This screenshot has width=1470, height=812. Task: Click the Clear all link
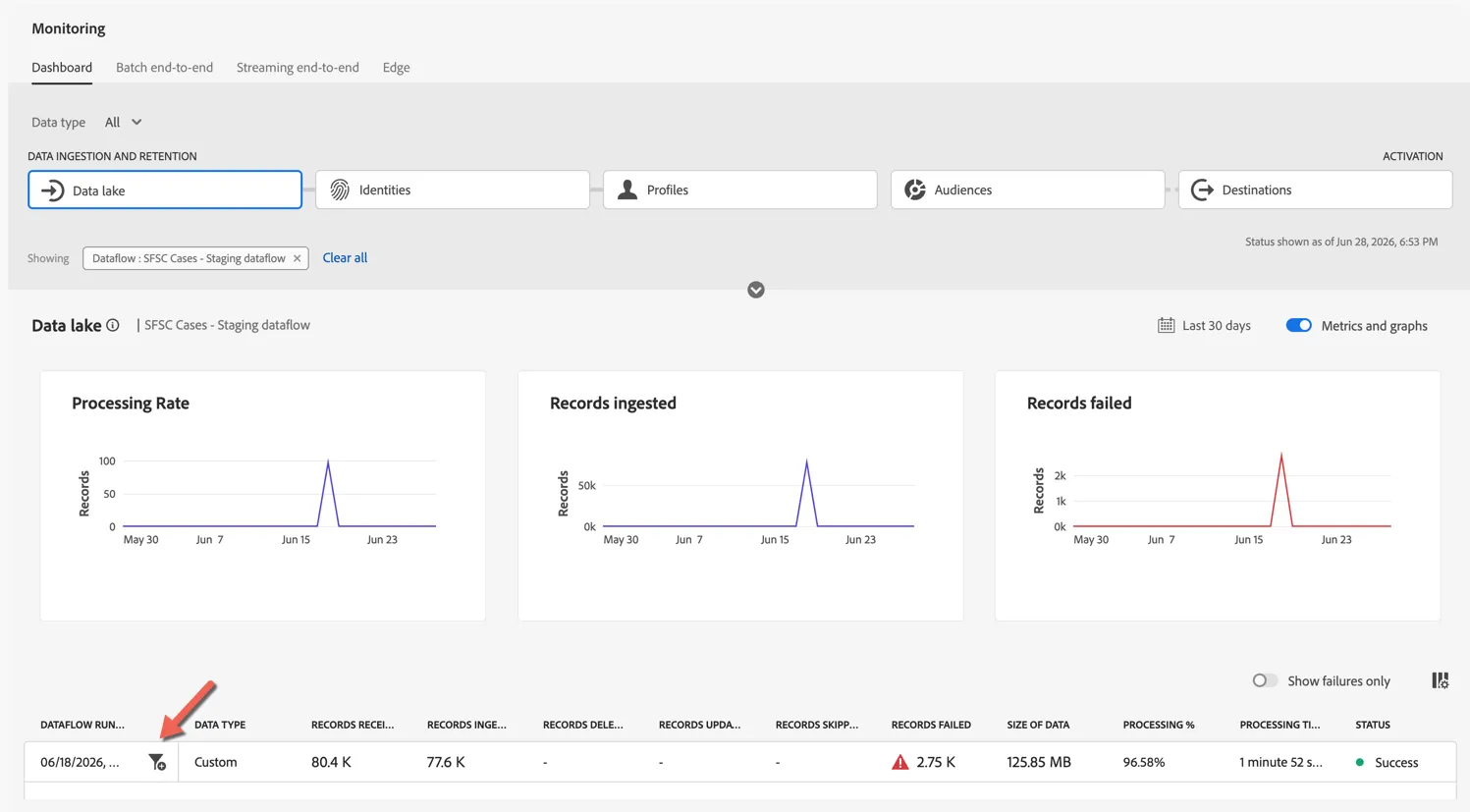point(345,257)
